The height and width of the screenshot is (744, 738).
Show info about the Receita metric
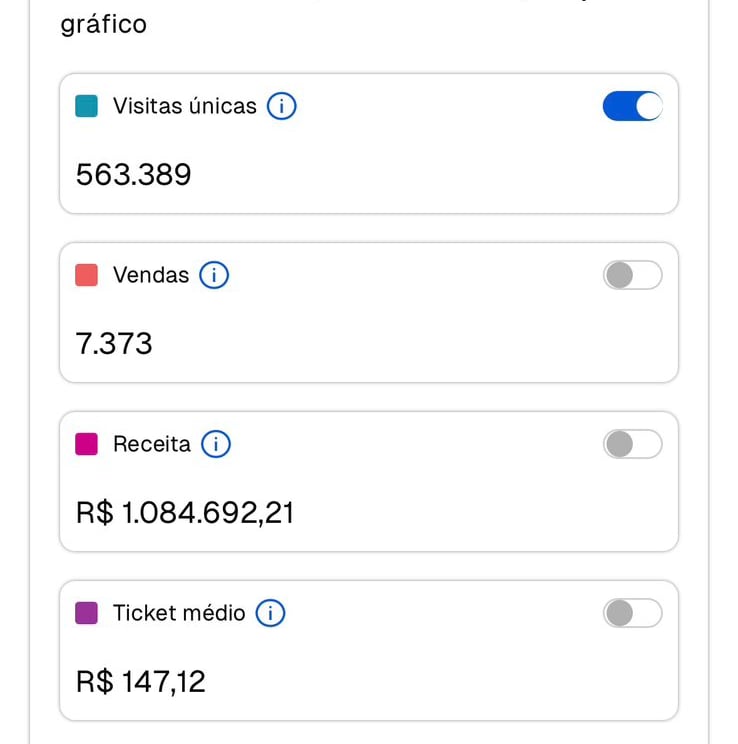pos(216,444)
